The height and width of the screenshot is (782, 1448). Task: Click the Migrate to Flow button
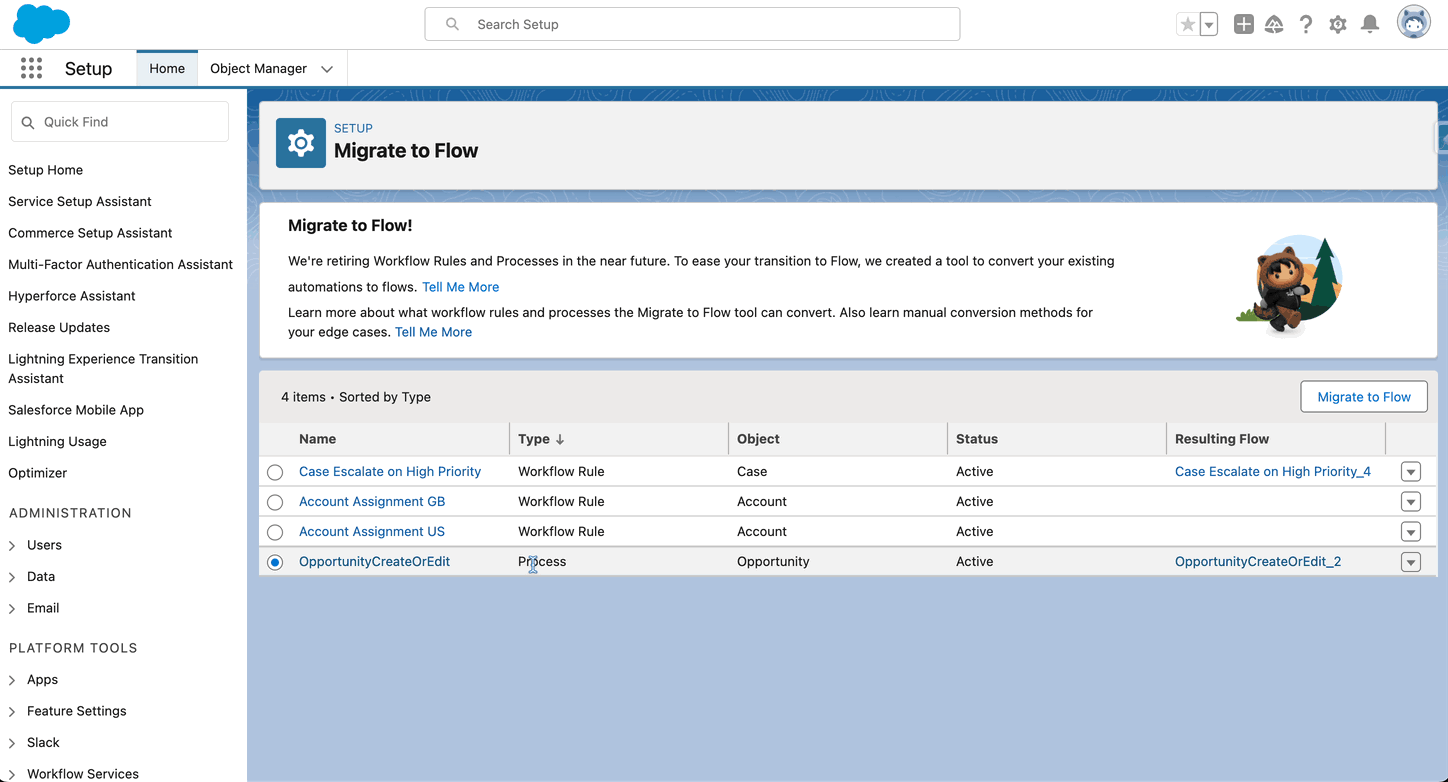1363,396
